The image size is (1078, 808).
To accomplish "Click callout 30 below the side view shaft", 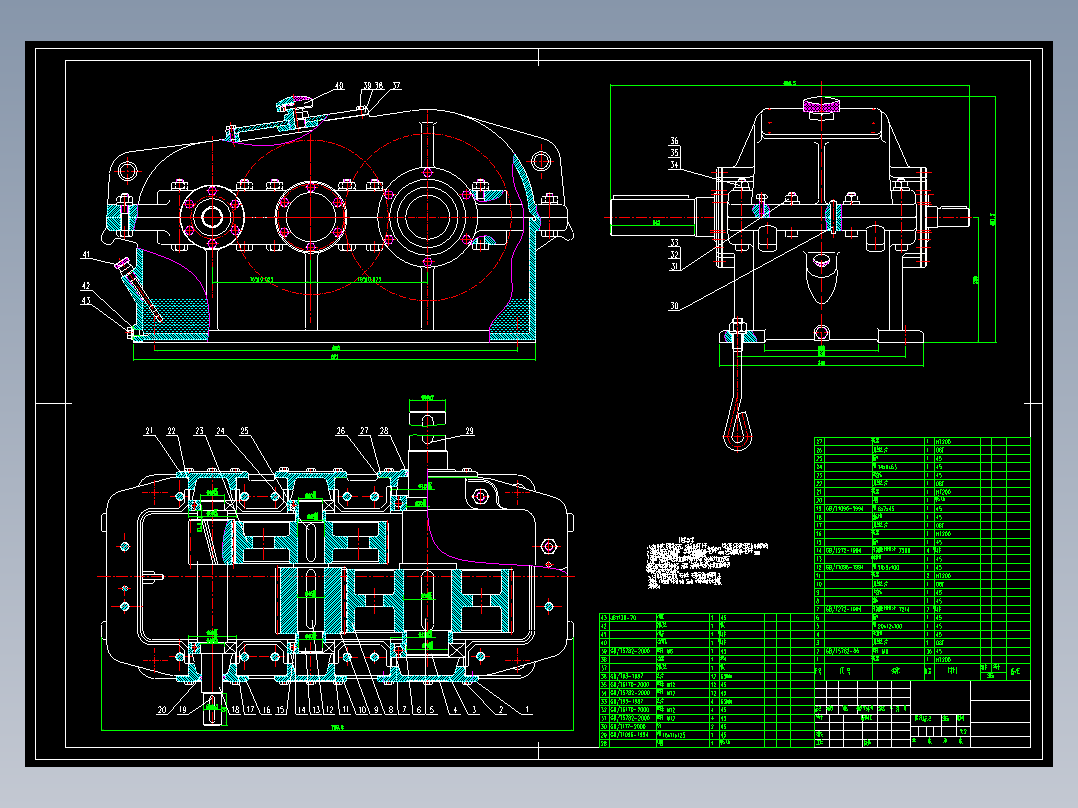I will (x=674, y=306).
